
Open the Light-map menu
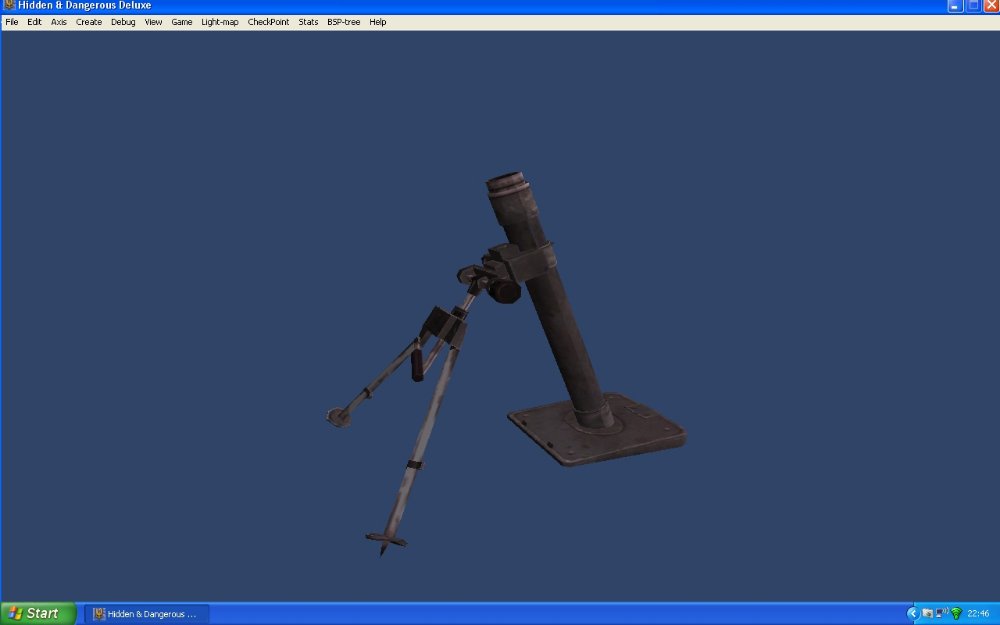220,22
